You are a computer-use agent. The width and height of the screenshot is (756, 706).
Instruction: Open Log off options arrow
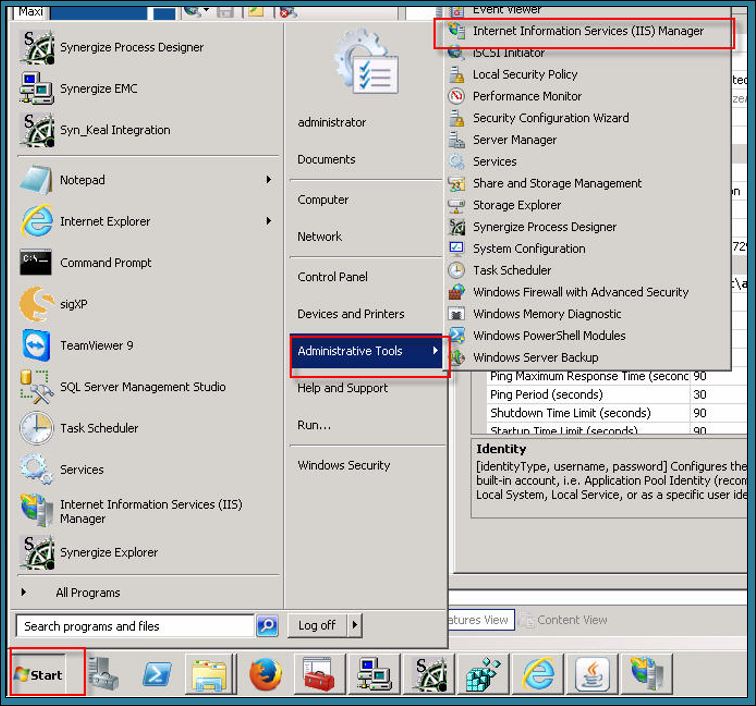pyautogui.click(x=355, y=625)
